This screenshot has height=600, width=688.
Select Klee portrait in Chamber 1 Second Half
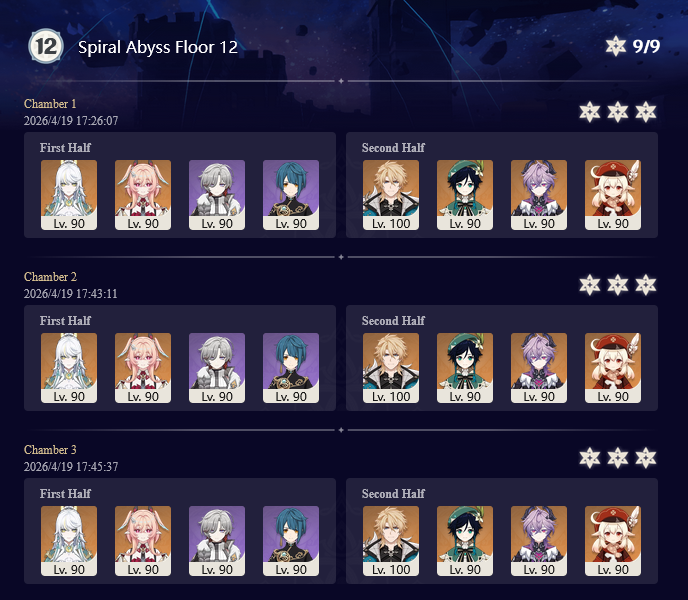coord(613,195)
